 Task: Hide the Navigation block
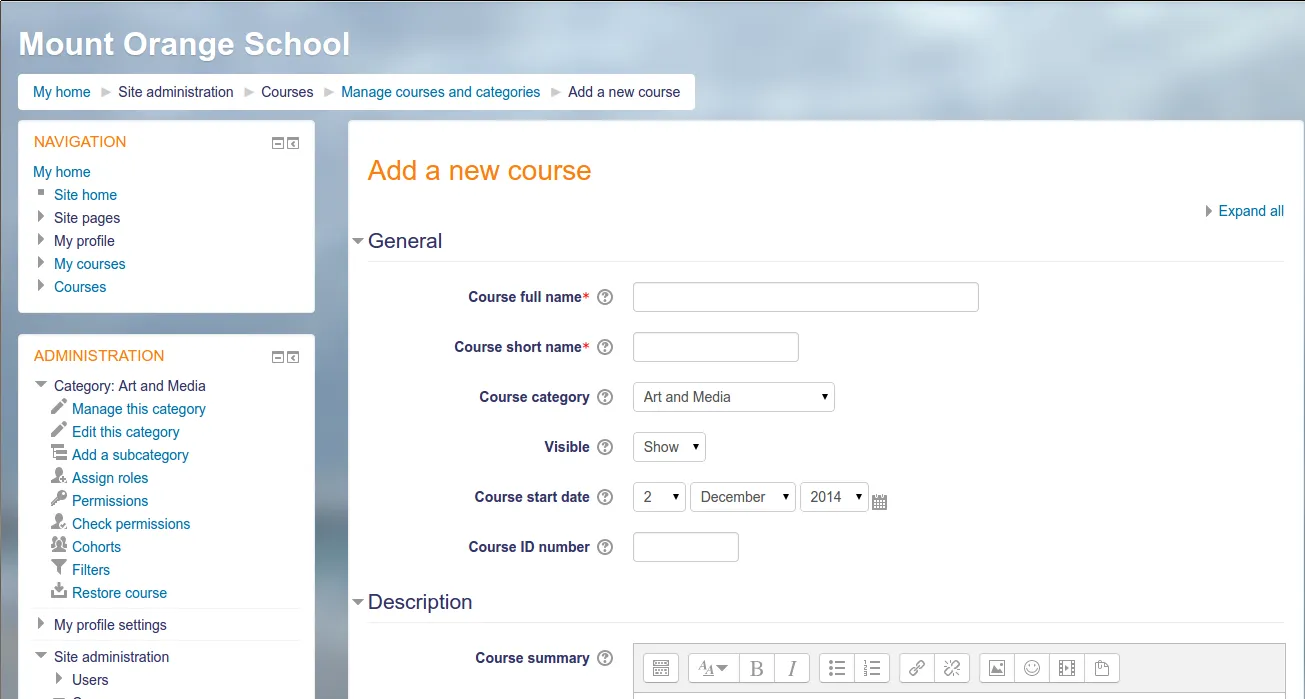point(278,143)
